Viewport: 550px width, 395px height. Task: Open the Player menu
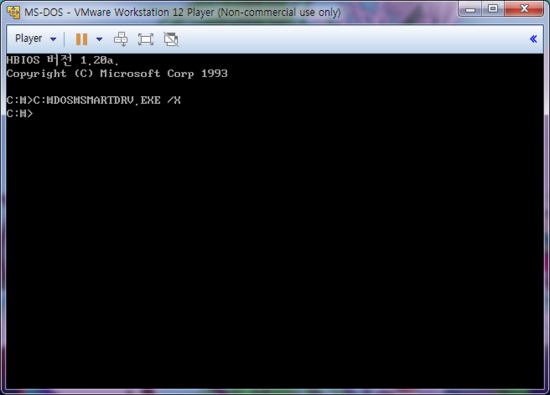coord(28,39)
